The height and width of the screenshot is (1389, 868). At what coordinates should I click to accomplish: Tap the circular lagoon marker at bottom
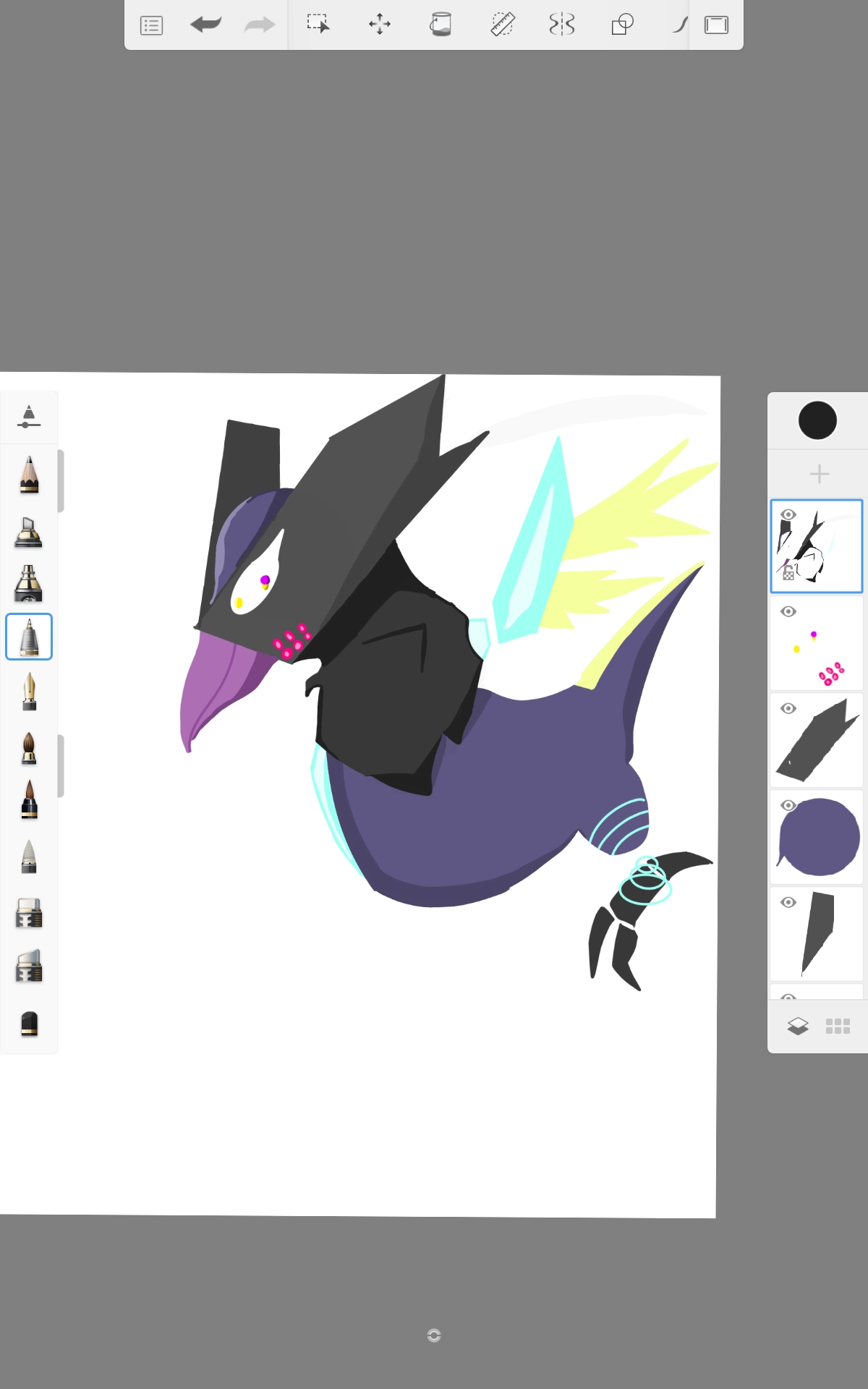tap(434, 1335)
